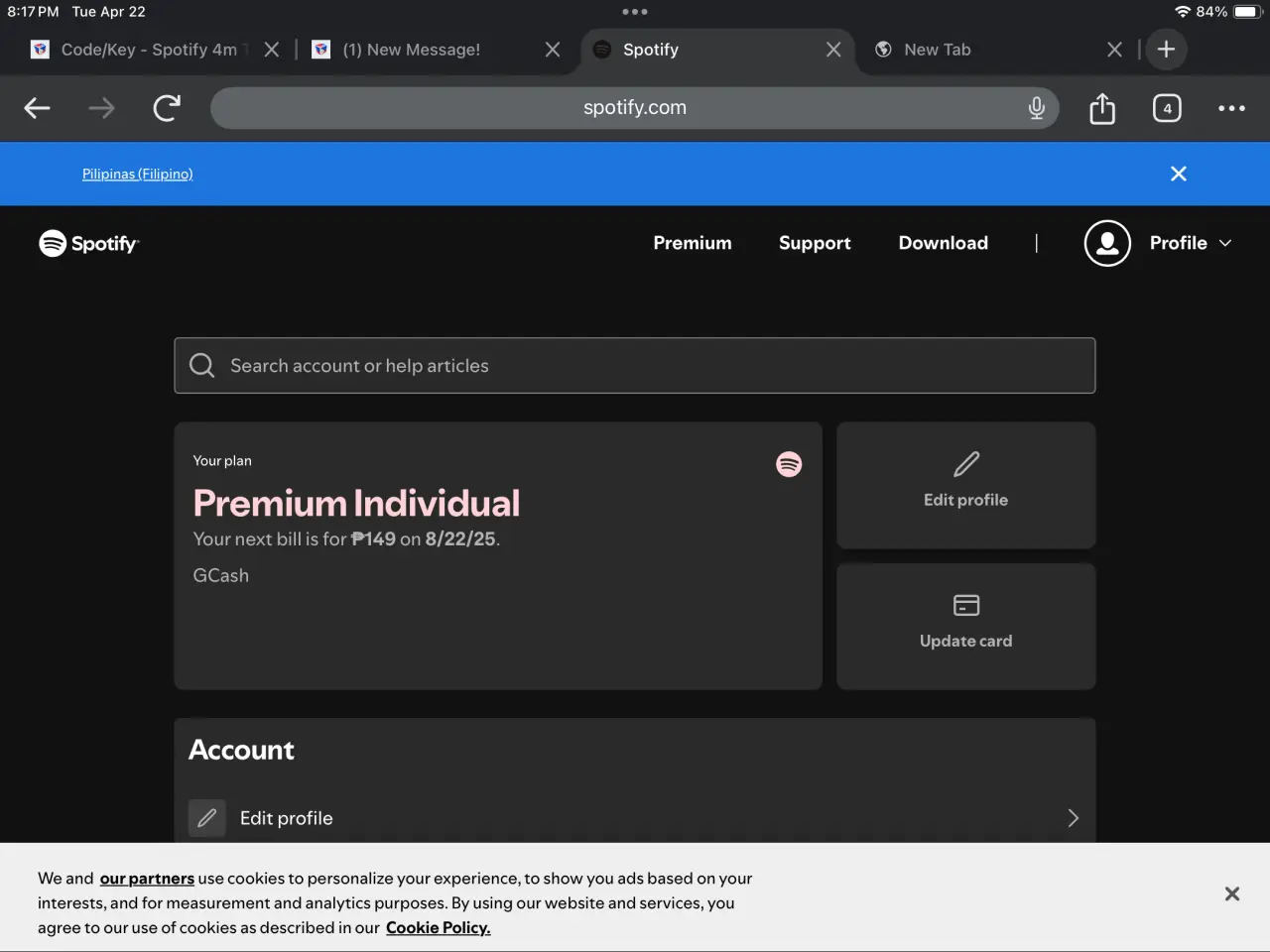The width and height of the screenshot is (1270, 952).
Task: Open the browser three-dot menu
Action: [x=1231, y=108]
